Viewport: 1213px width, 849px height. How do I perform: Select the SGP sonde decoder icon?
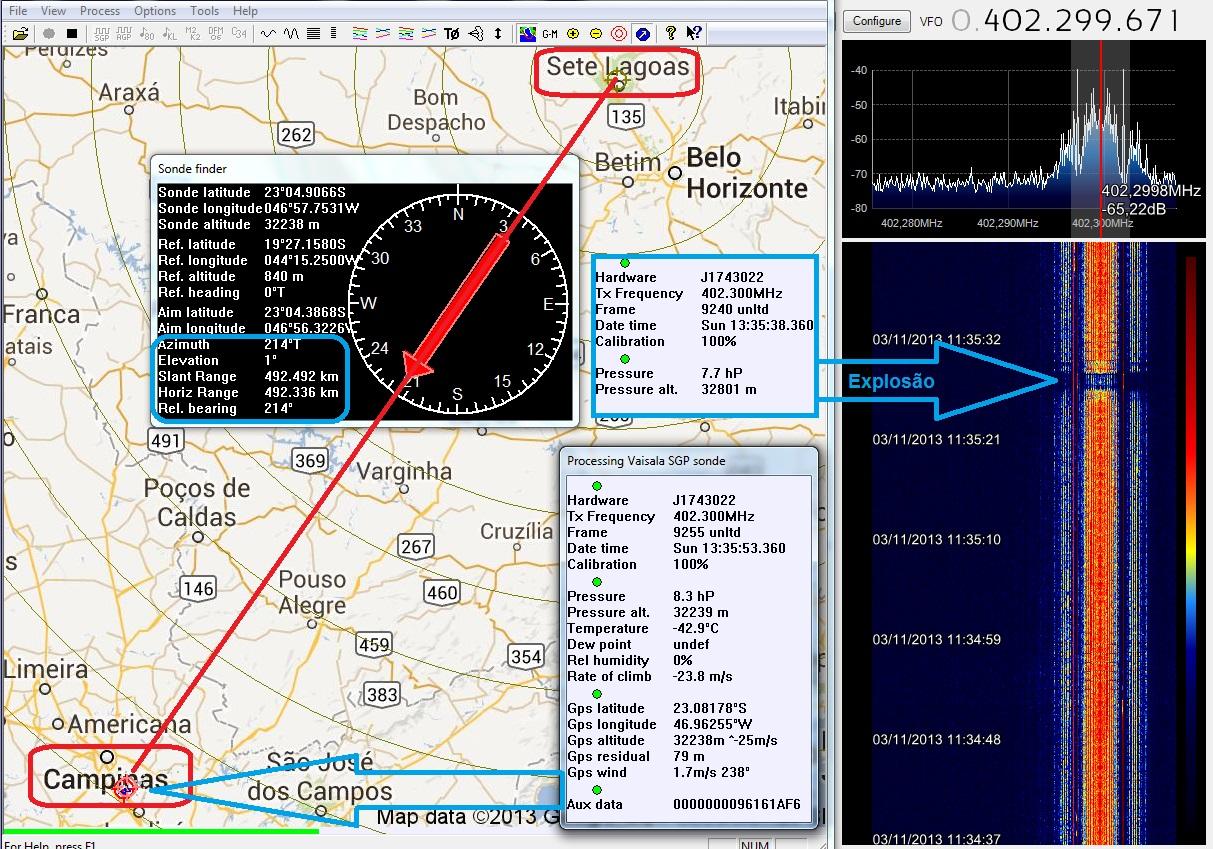pyautogui.click(x=100, y=34)
